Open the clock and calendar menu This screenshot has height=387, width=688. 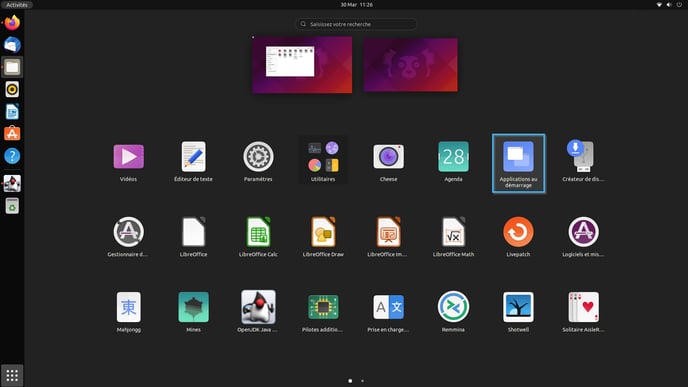coord(356,5)
